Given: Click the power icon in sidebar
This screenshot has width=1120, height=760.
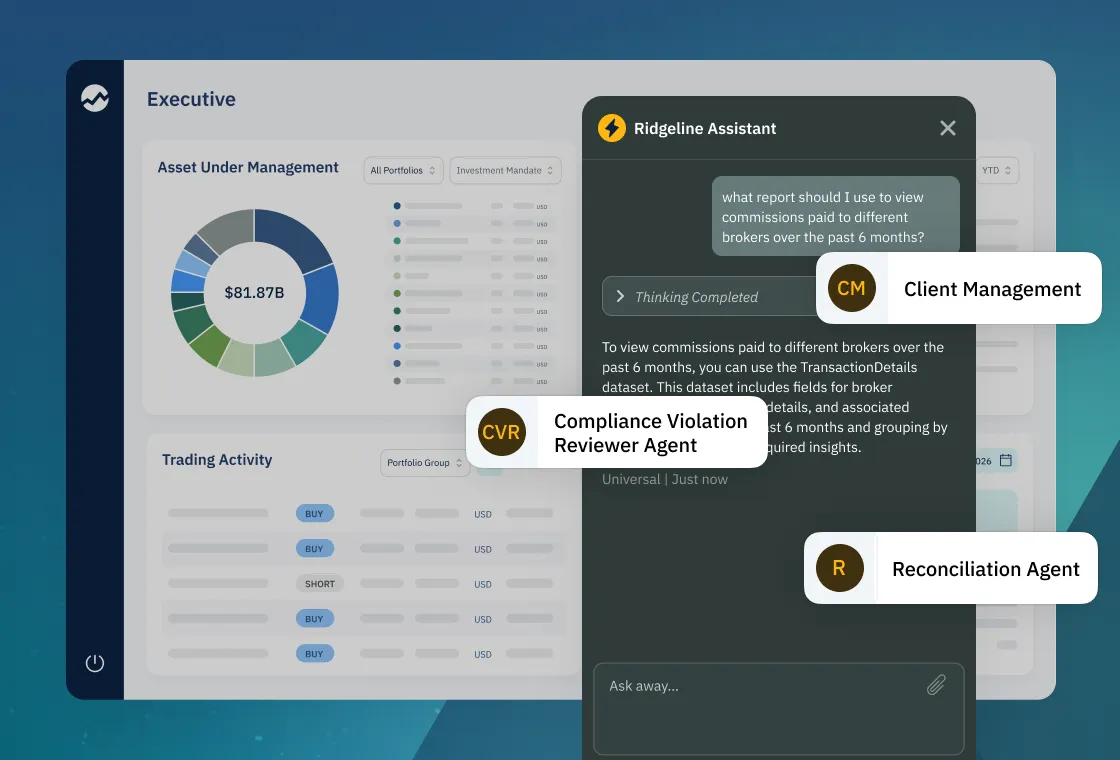Looking at the screenshot, I should pyautogui.click(x=95, y=664).
